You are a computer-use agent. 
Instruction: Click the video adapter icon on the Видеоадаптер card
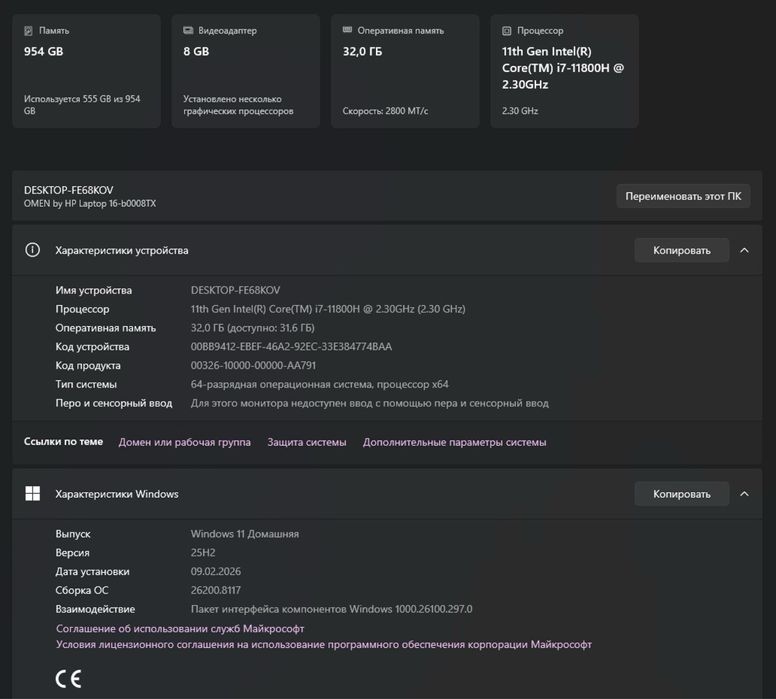click(188, 31)
